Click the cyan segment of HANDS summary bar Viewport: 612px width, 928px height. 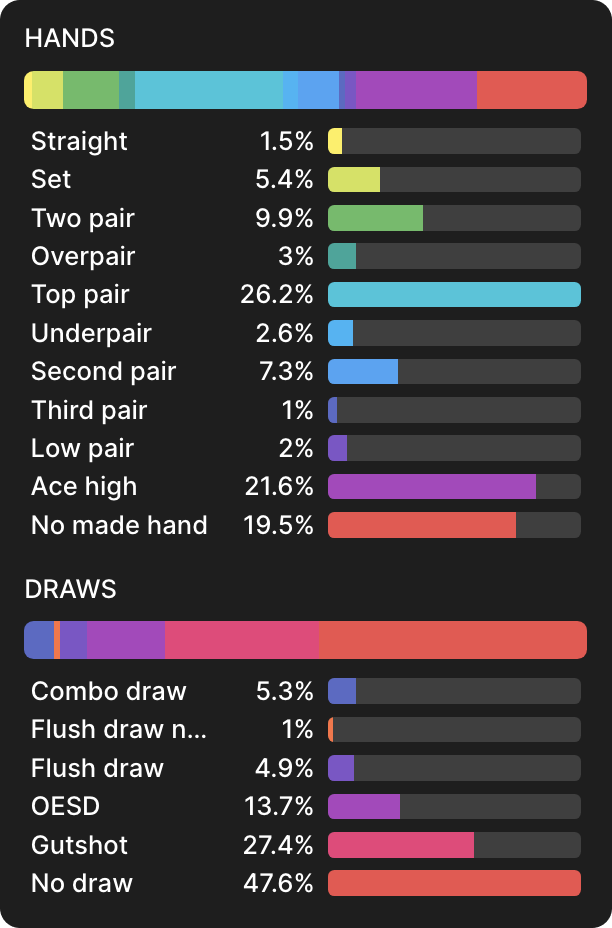[x=209, y=90]
